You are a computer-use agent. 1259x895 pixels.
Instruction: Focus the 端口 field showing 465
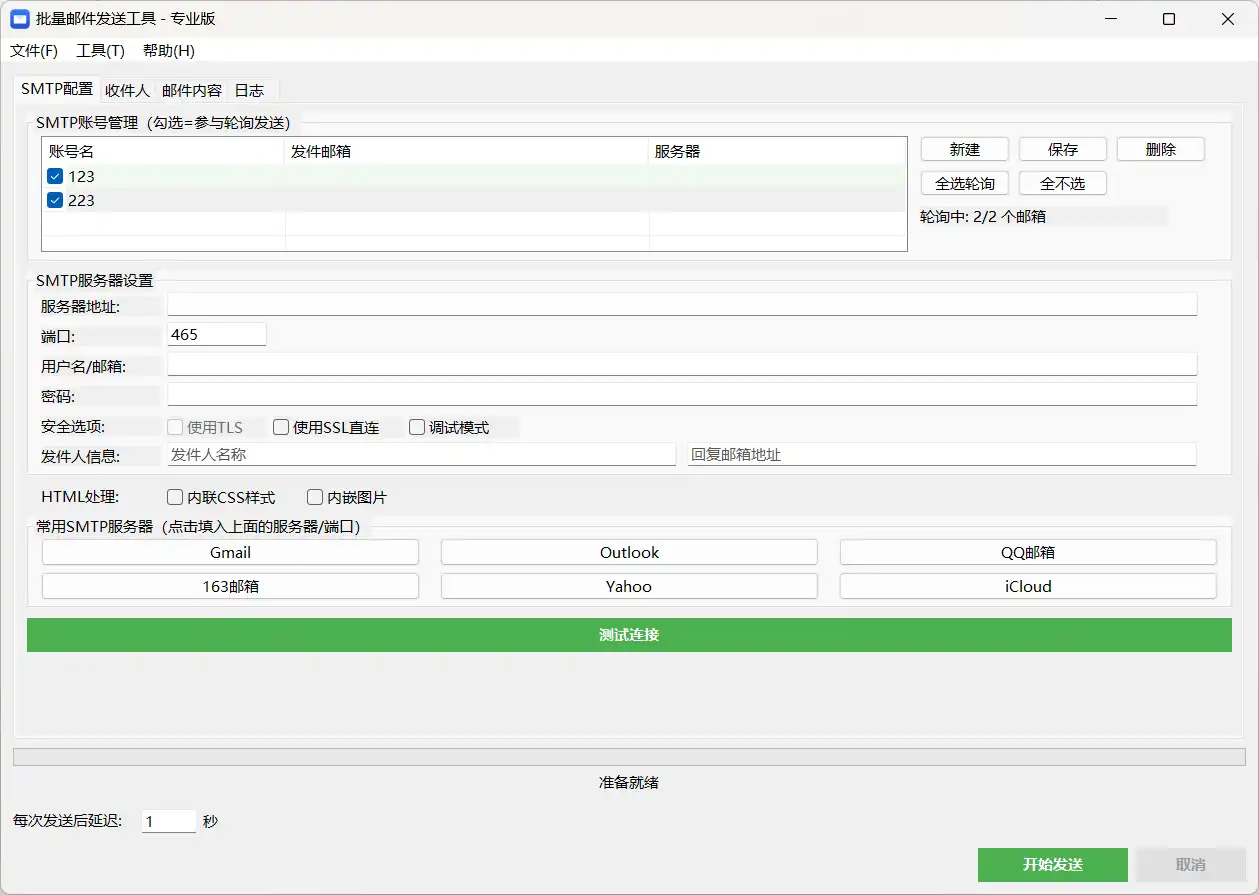click(x=217, y=335)
